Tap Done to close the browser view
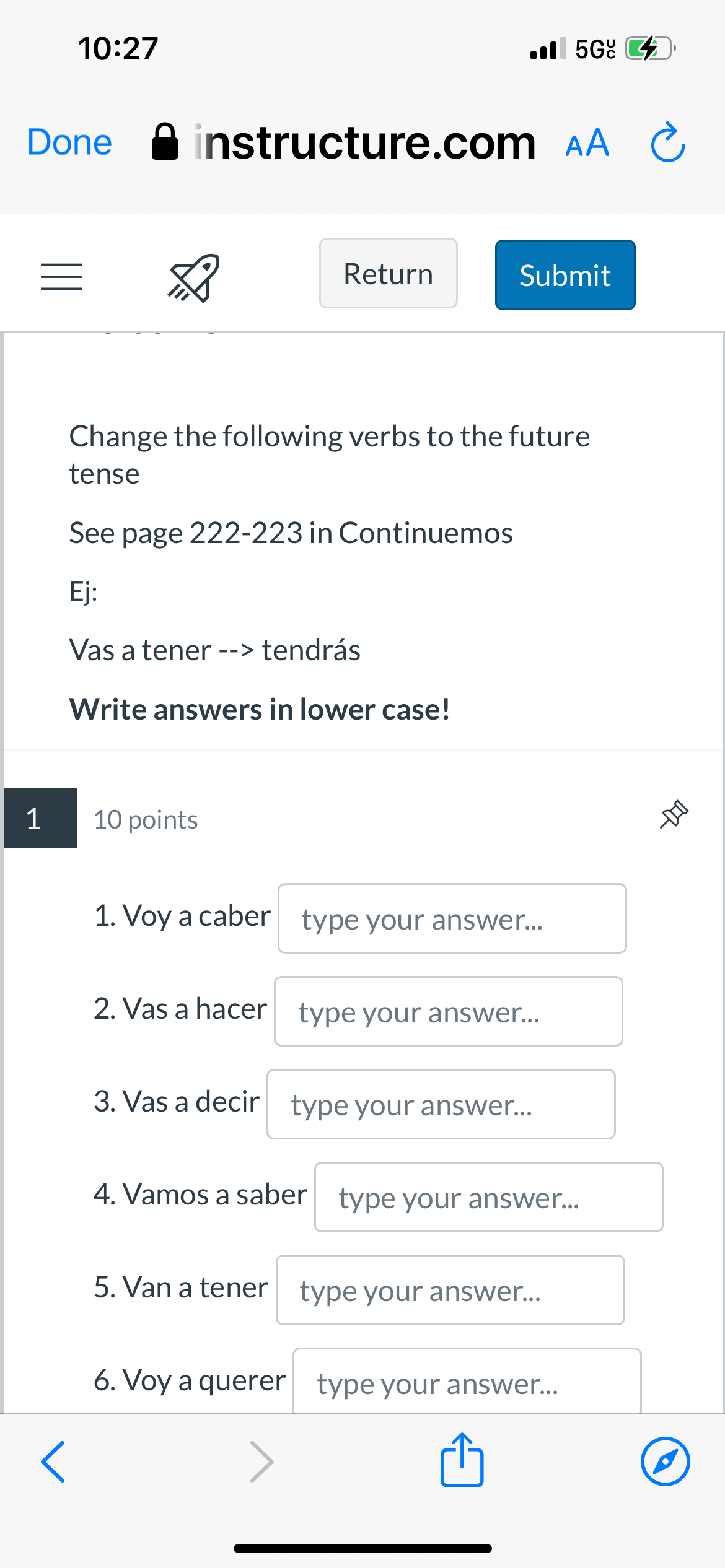This screenshot has height=1568, width=725. pos(68,142)
